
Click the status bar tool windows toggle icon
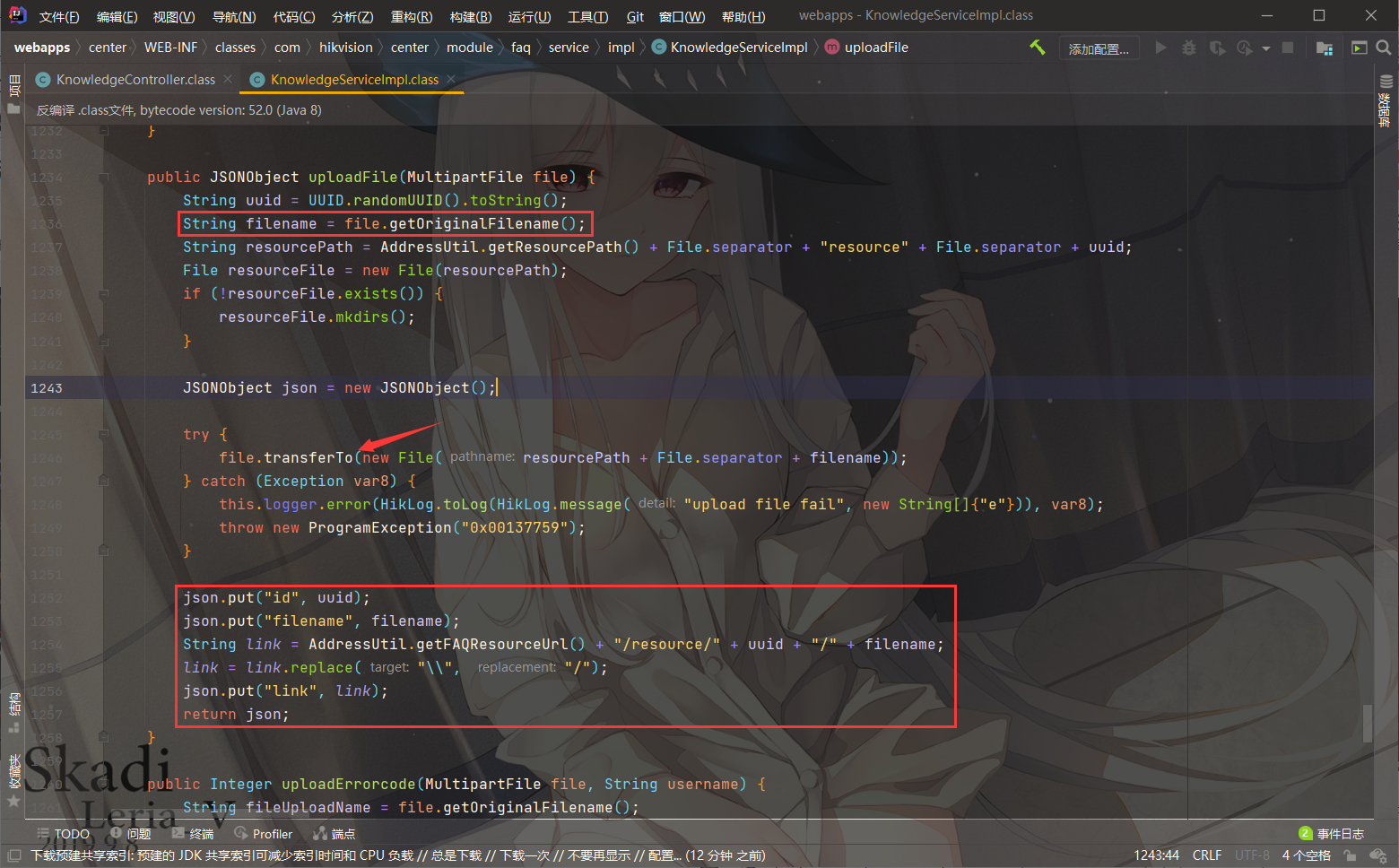pos(13,855)
